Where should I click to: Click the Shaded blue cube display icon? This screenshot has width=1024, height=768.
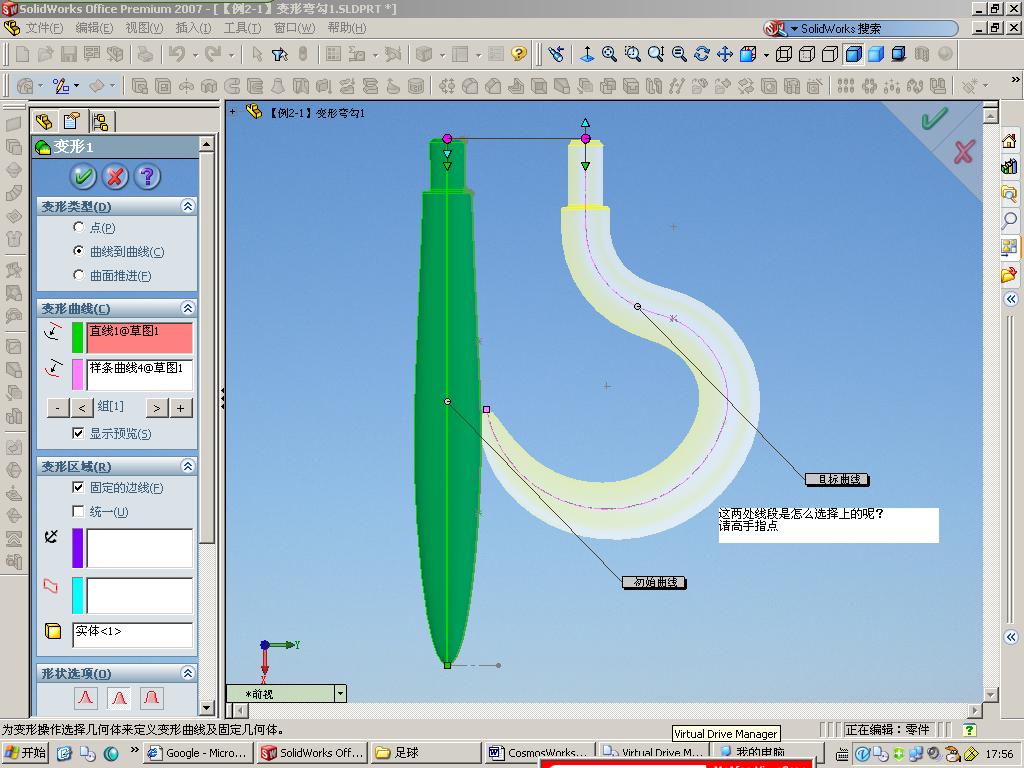pyautogui.click(x=876, y=54)
